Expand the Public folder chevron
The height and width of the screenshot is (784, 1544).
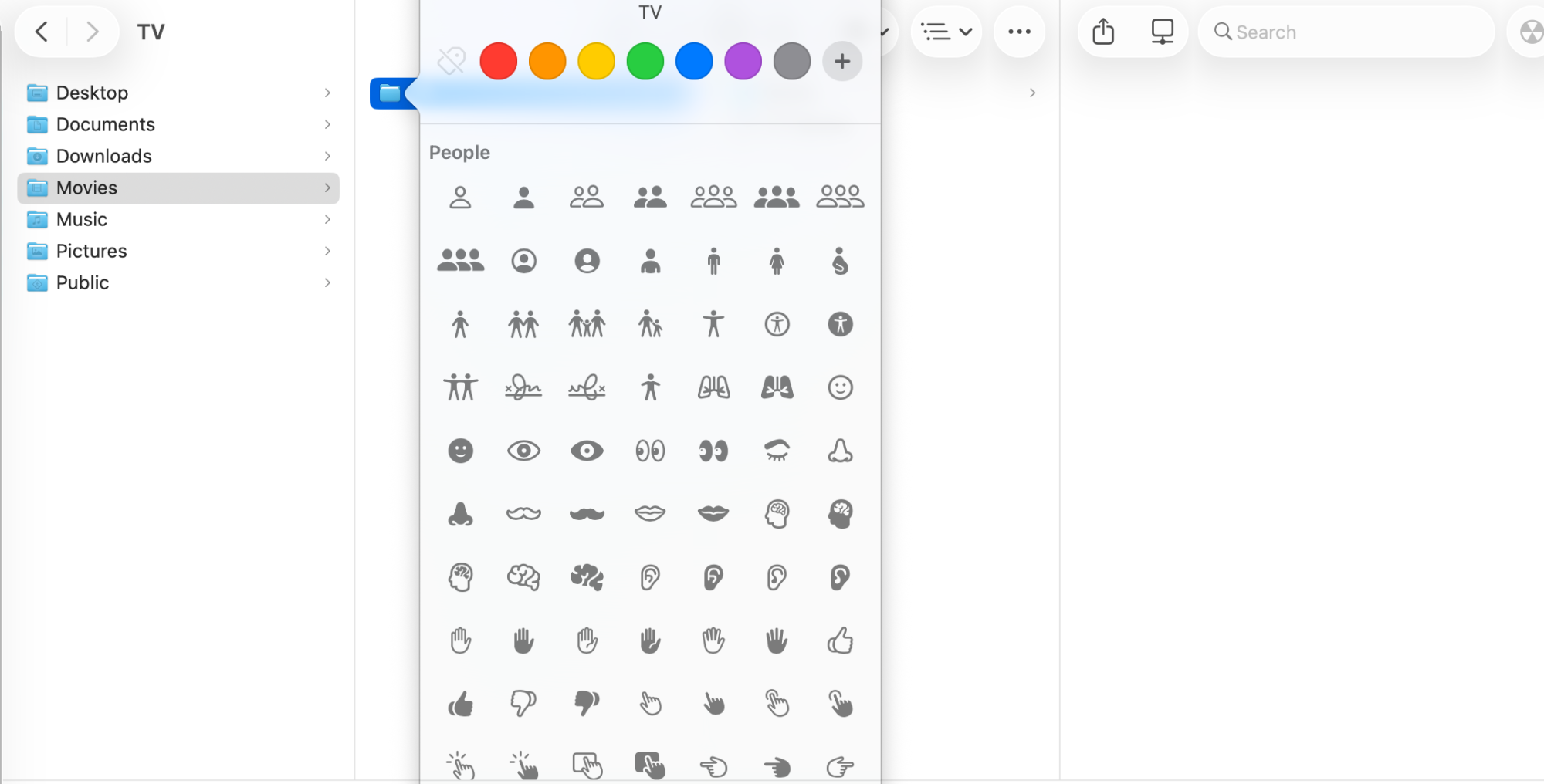(327, 282)
